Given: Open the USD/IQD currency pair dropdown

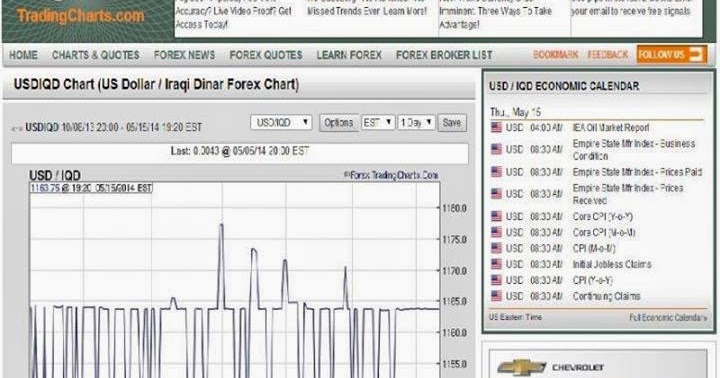Looking at the screenshot, I should (x=281, y=123).
